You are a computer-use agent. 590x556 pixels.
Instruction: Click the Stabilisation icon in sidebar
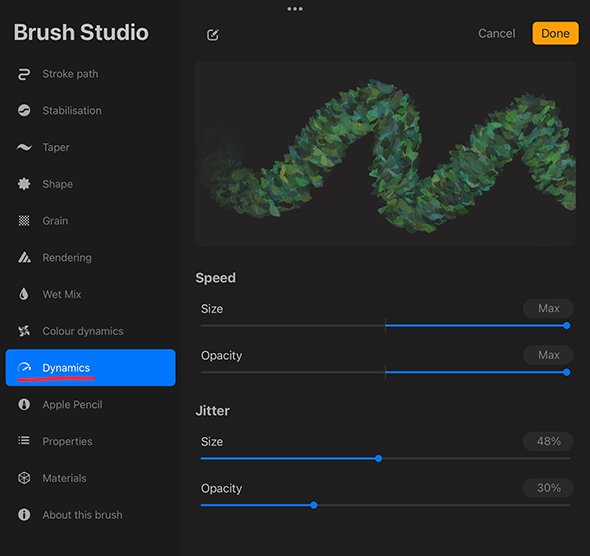24,110
